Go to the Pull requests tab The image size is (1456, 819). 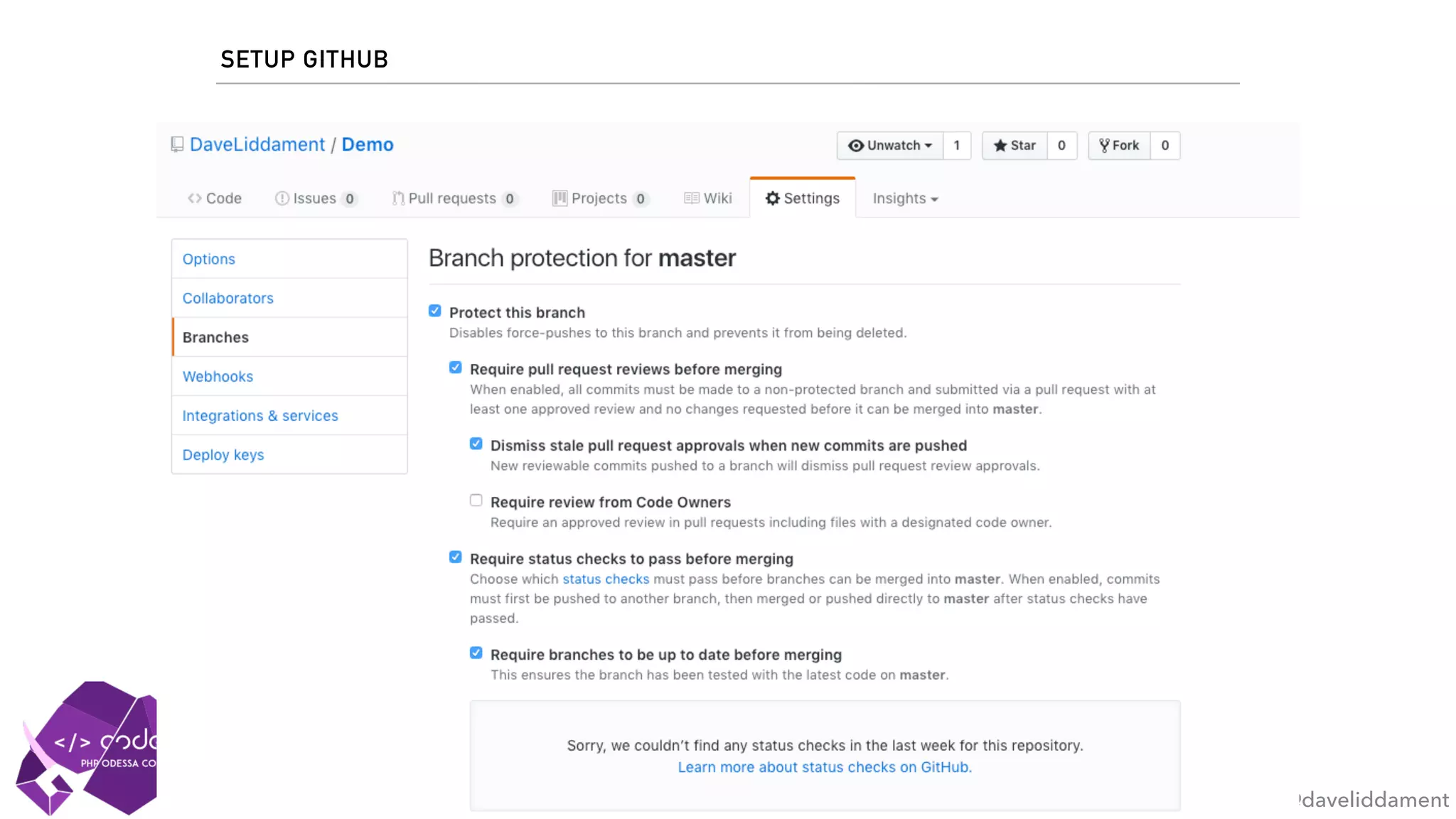[454, 198]
